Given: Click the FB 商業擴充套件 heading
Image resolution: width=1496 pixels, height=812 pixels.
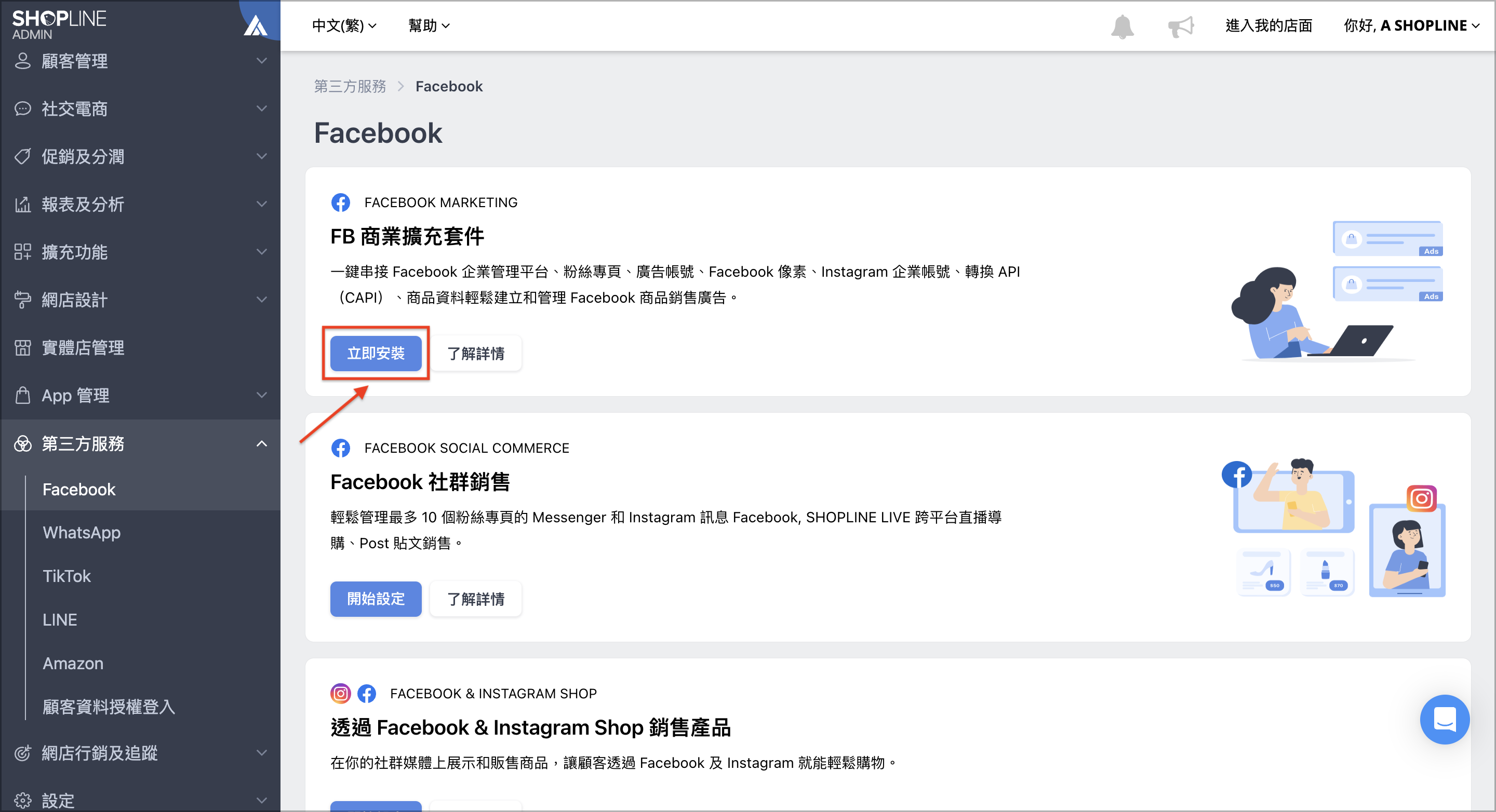Looking at the screenshot, I should 407,237.
